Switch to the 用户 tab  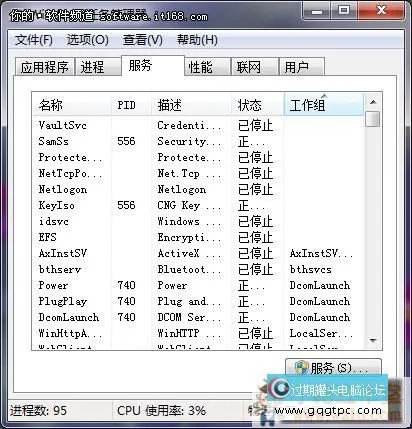[x=301, y=67]
